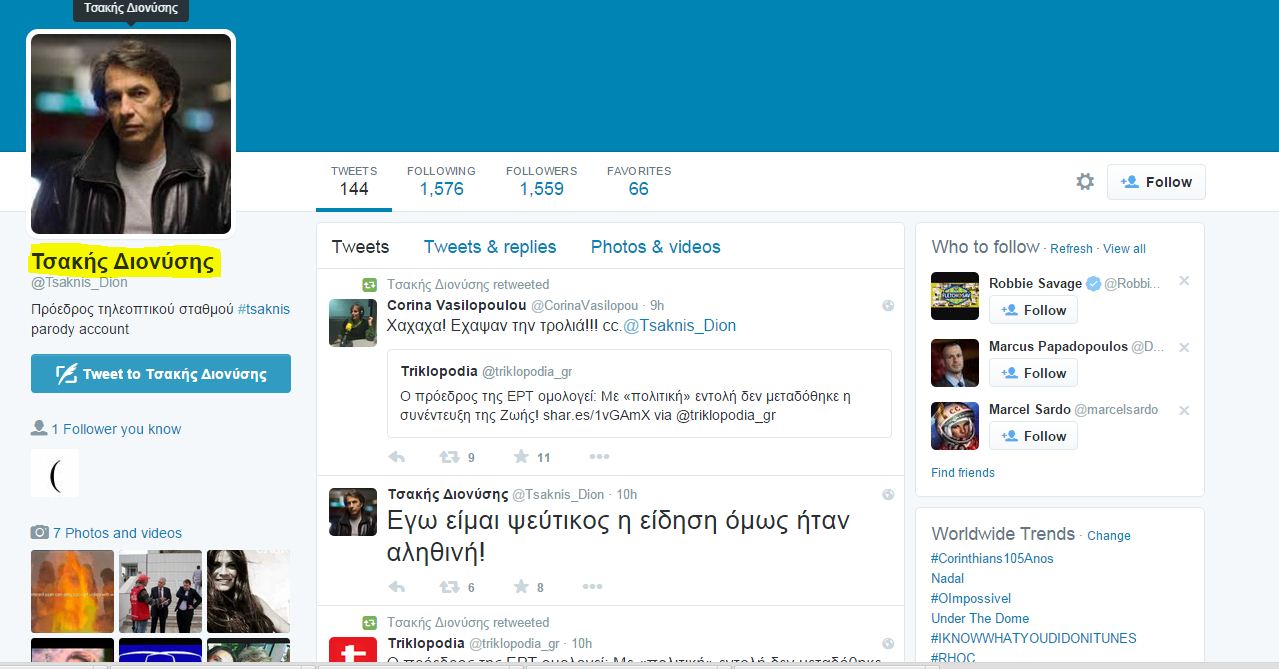Open the 1 Follower you know link
1279x669 pixels.
tap(116, 429)
